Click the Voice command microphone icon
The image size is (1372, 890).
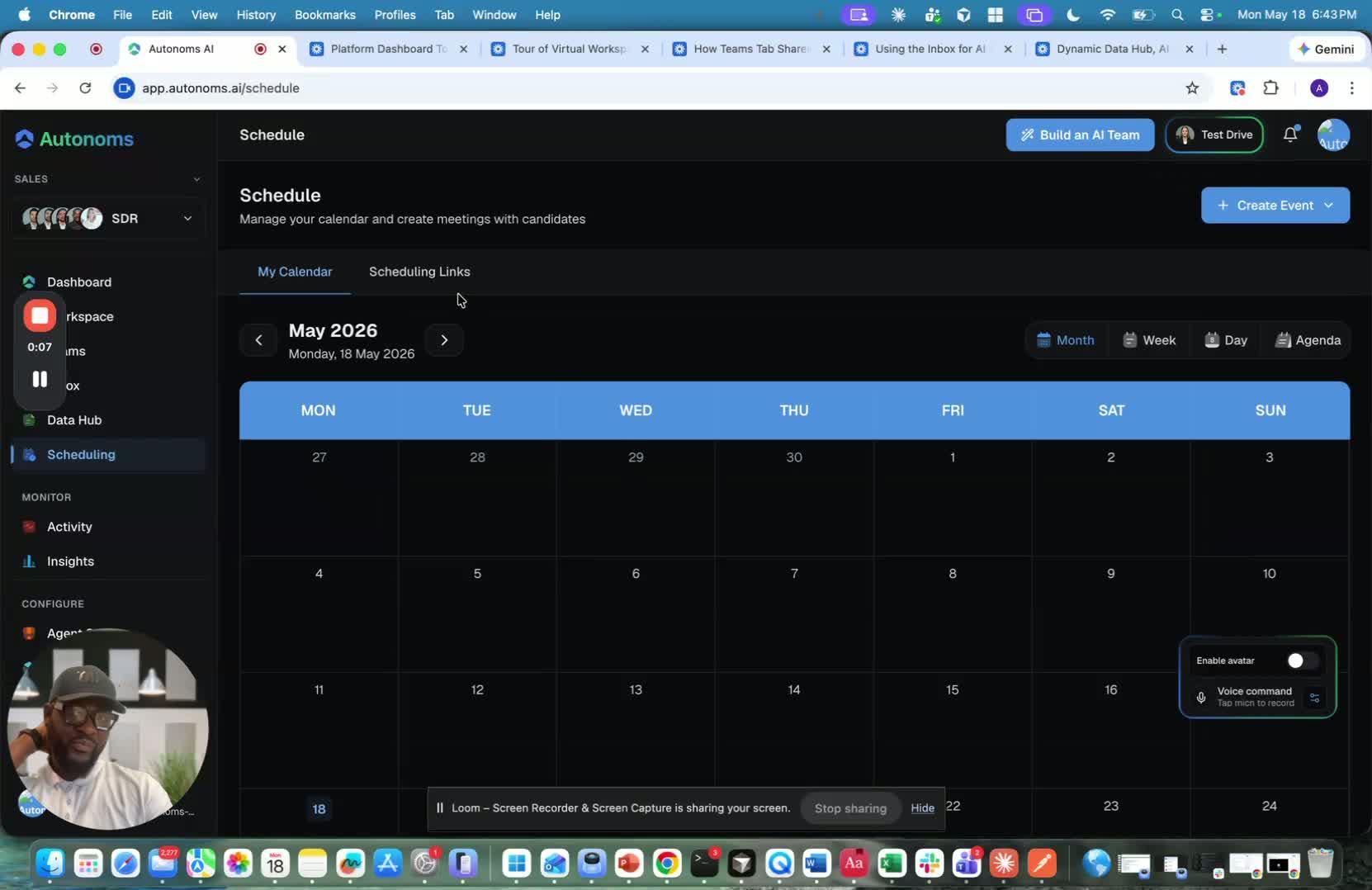tap(1201, 698)
